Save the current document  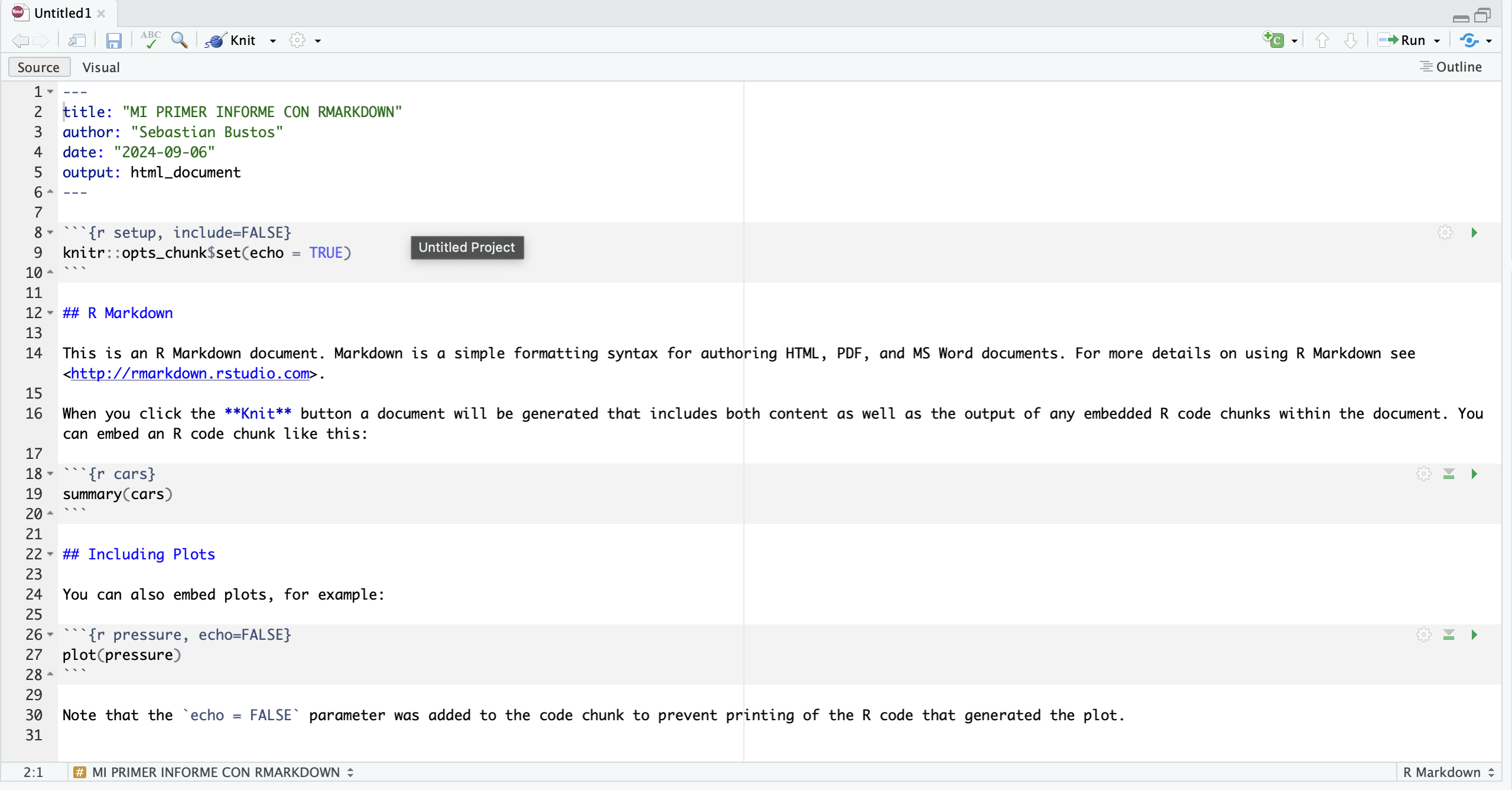pos(113,40)
